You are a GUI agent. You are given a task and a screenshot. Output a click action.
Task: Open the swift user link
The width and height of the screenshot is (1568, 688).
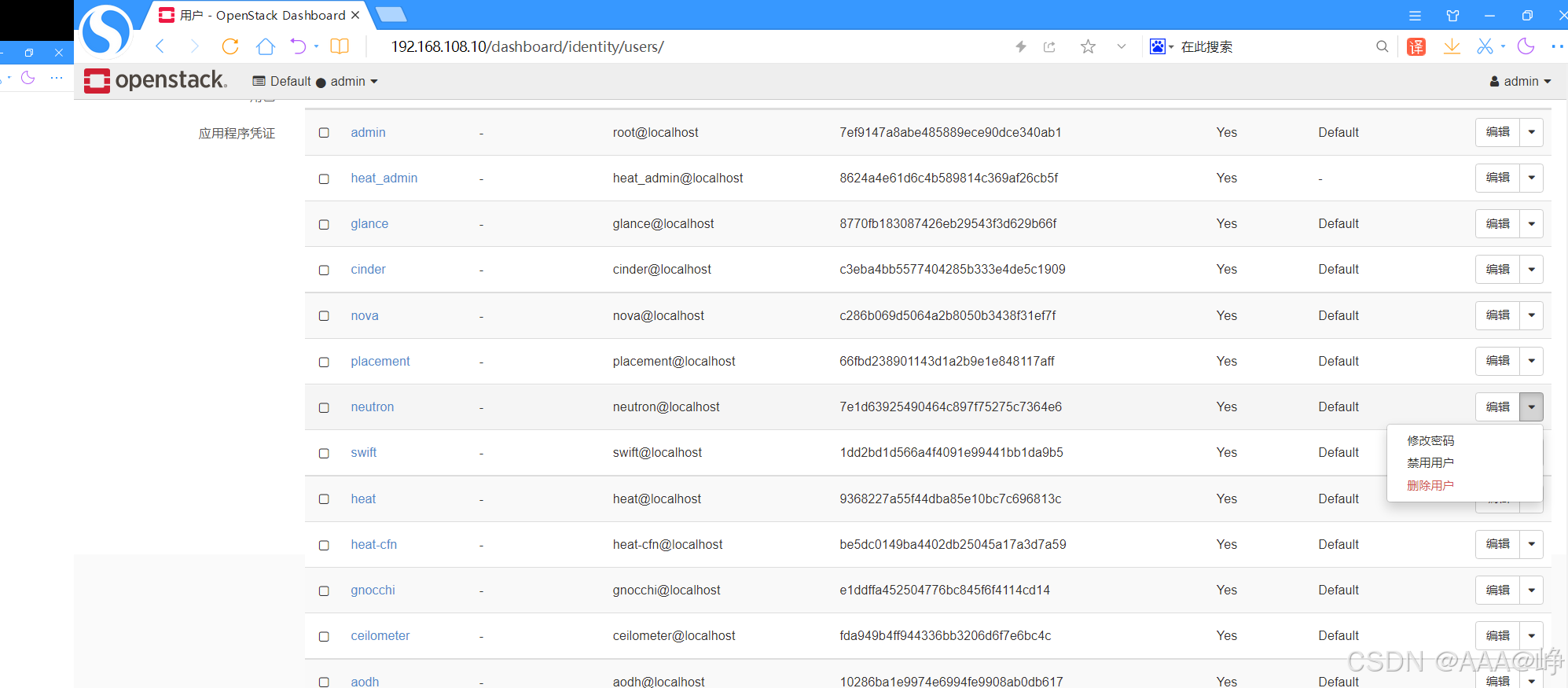(x=364, y=452)
